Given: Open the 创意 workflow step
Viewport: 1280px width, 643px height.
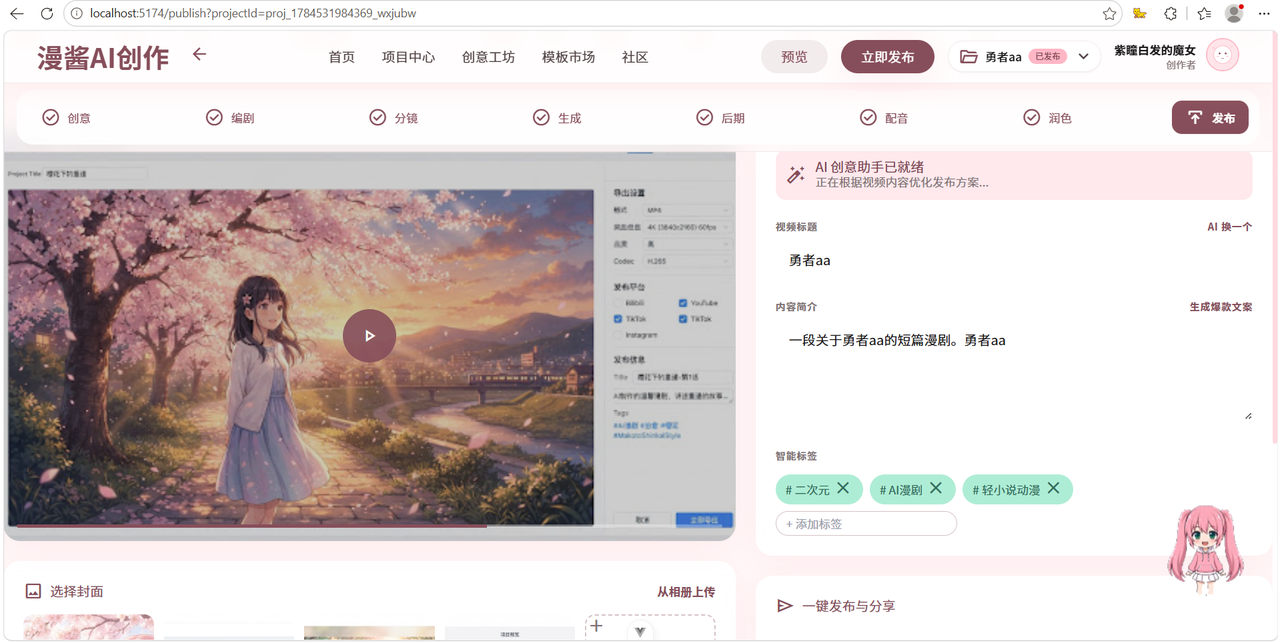Looking at the screenshot, I should [66, 118].
